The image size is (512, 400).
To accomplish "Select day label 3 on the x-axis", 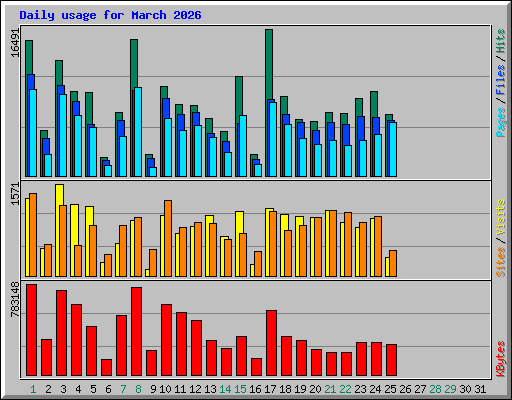I will pyautogui.click(x=63, y=389).
